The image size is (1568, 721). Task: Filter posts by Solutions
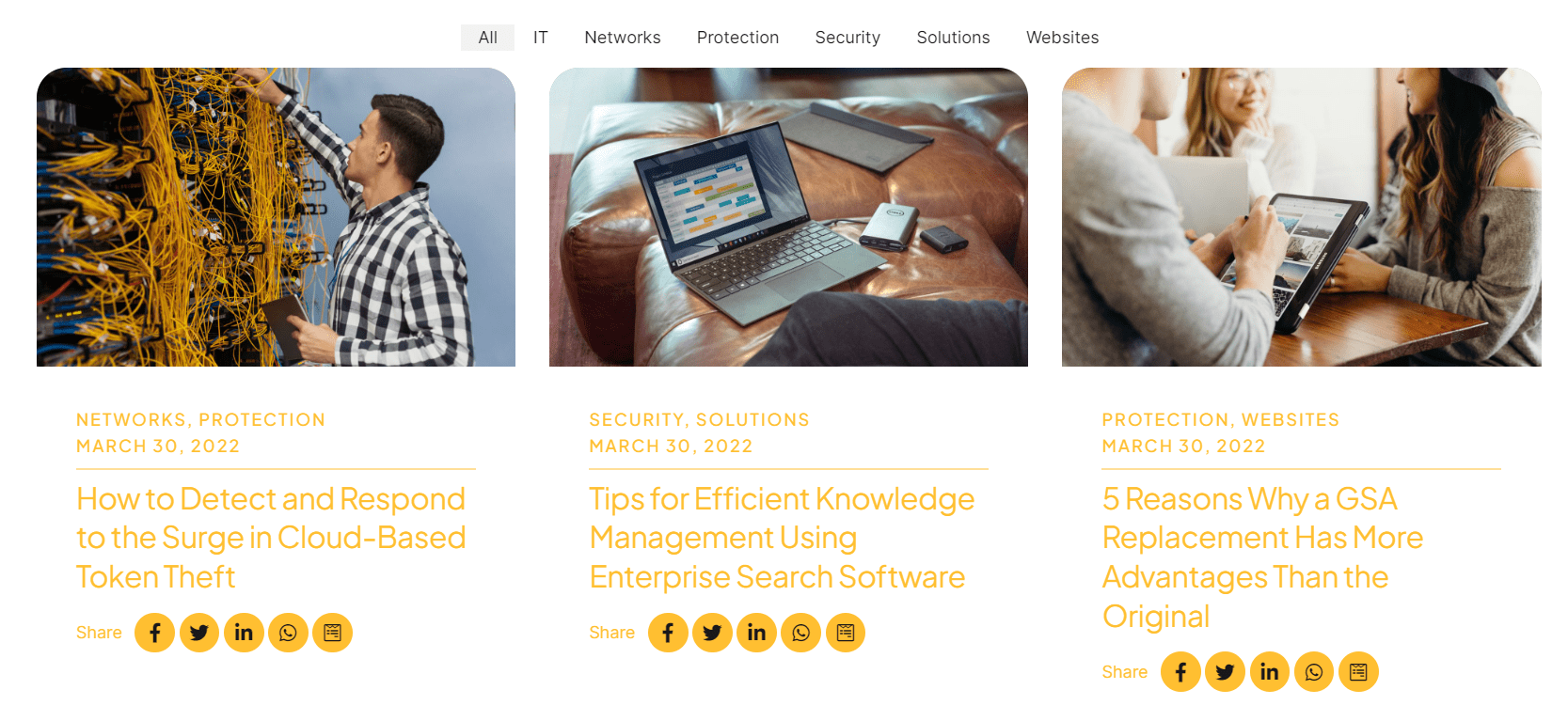pos(953,38)
